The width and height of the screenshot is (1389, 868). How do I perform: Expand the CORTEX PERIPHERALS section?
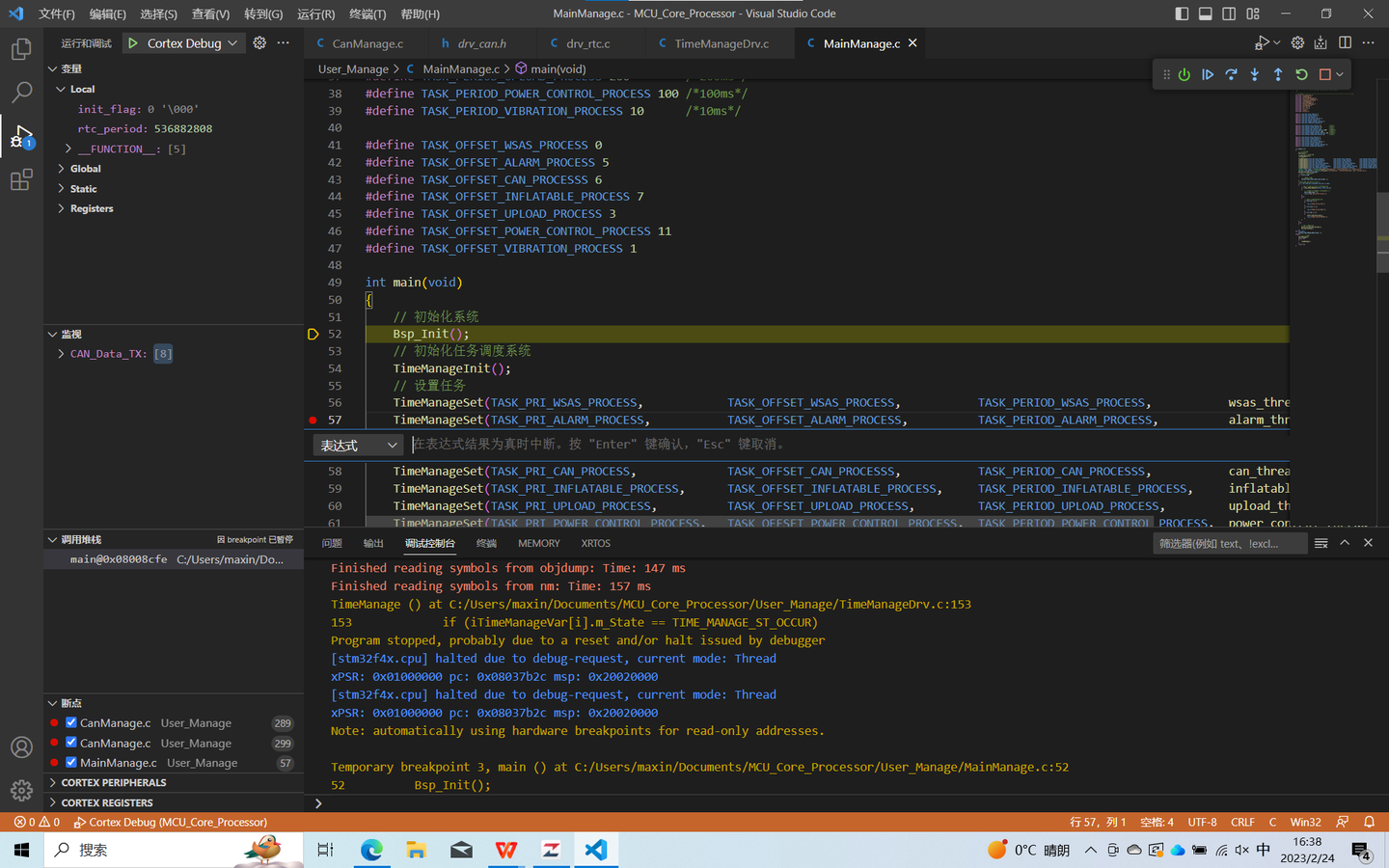coord(116,784)
